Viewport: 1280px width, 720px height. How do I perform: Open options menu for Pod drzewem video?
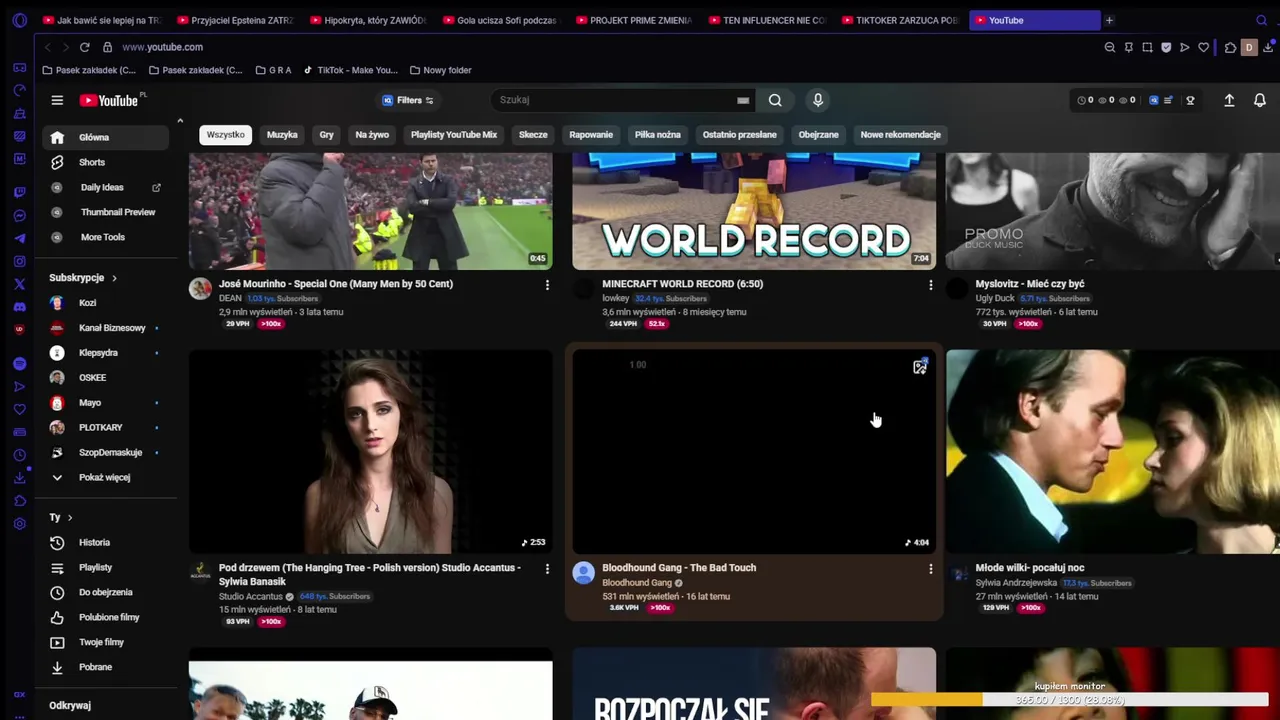tap(547, 569)
